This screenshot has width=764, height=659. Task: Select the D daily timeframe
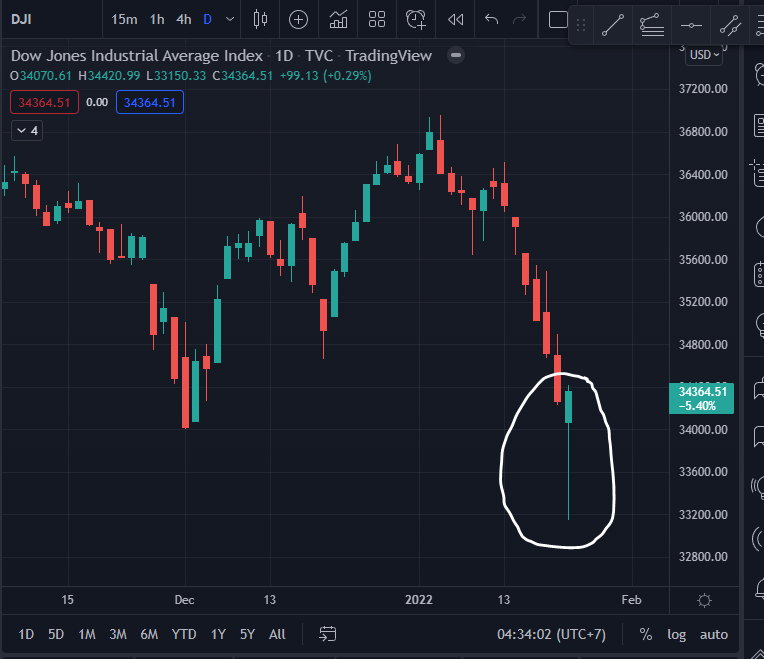[207, 19]
